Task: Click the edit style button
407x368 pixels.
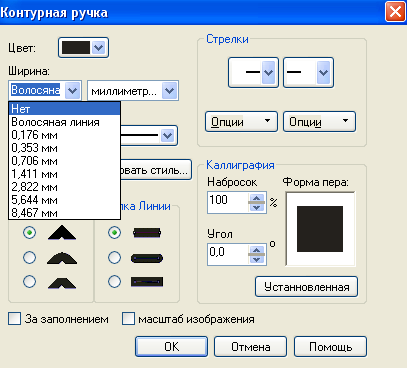Action: [156, 170]
